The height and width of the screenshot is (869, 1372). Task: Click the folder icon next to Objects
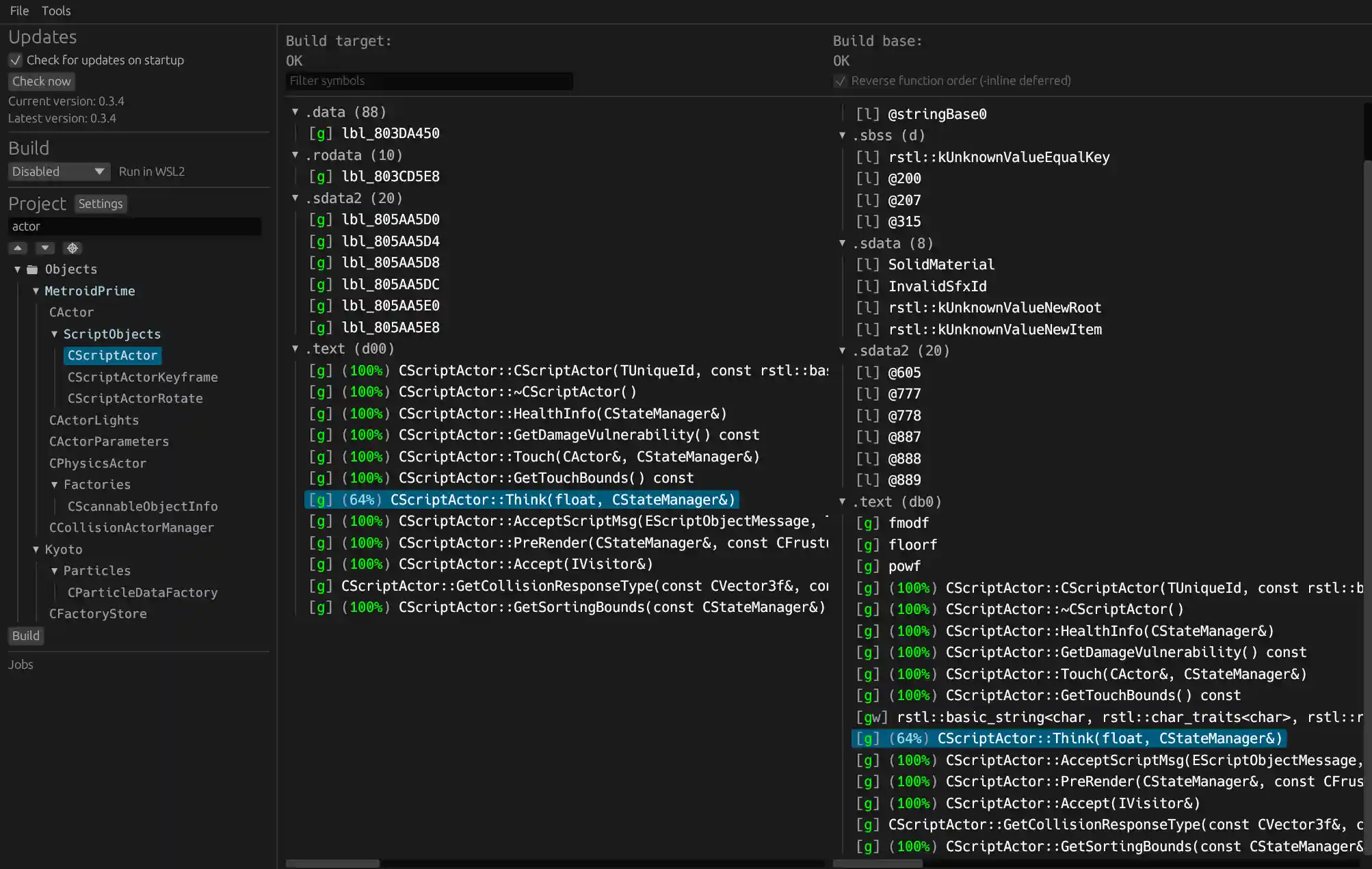(32, 269)
